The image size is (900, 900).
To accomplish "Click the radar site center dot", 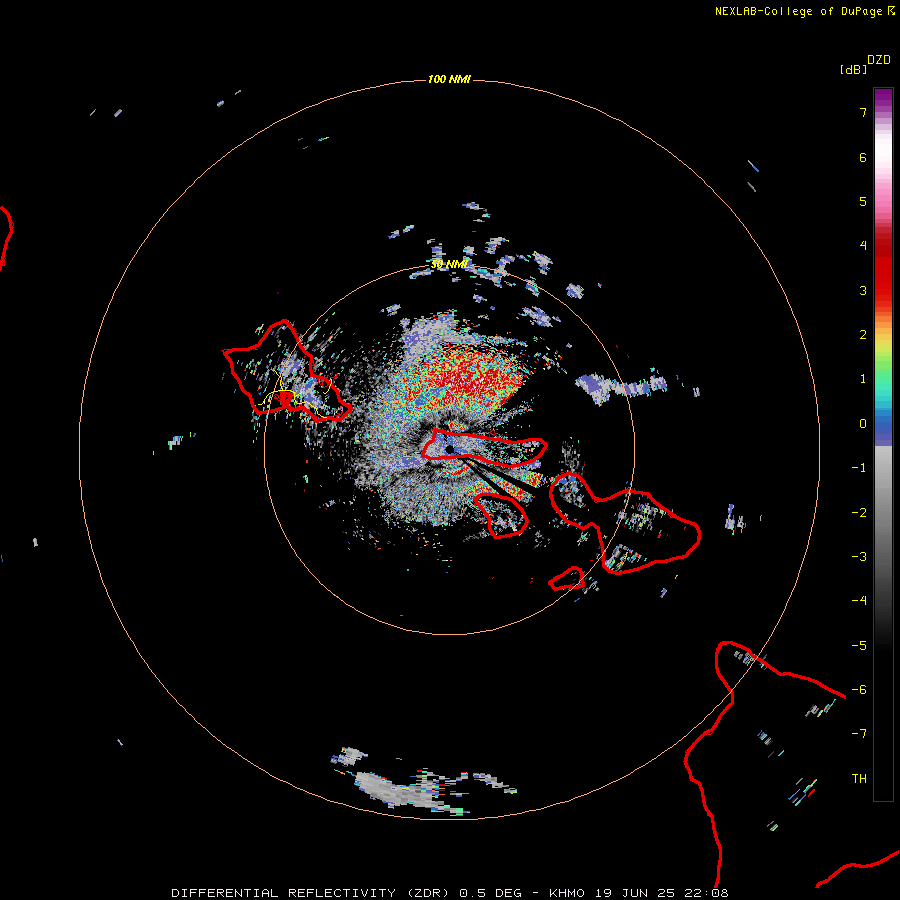I will point(449,449).
